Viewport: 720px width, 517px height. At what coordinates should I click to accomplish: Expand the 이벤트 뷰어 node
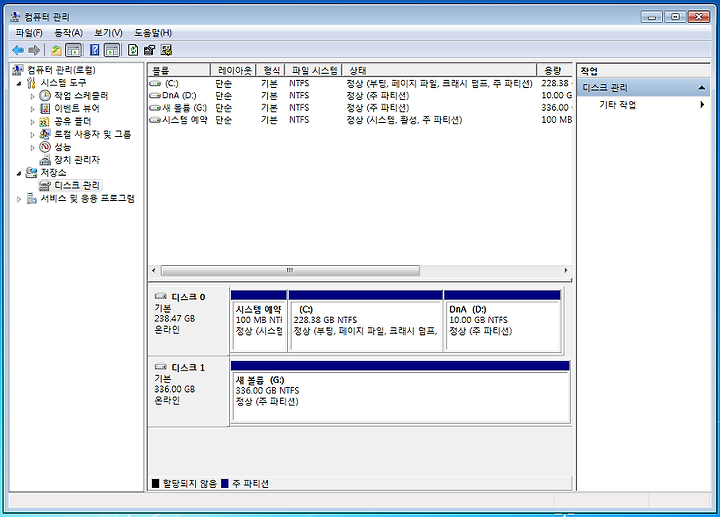(x=32, y=109)
